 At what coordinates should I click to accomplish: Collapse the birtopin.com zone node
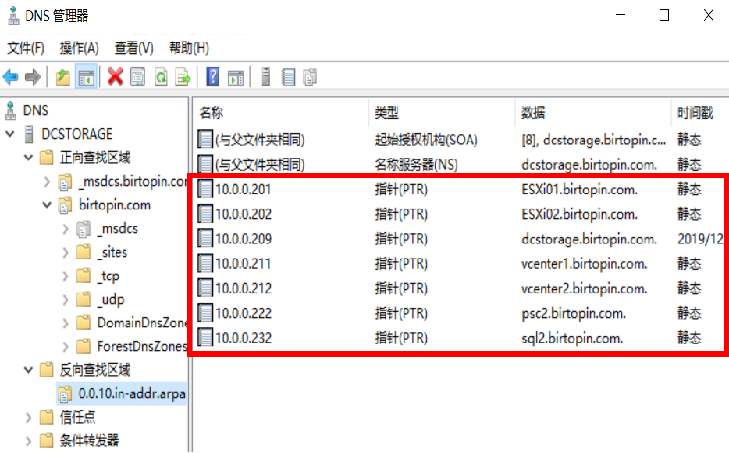tap(47, 205)
